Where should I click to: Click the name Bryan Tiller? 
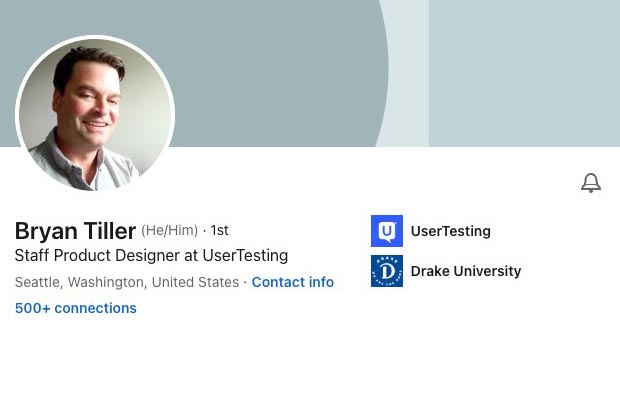[75, 232]
